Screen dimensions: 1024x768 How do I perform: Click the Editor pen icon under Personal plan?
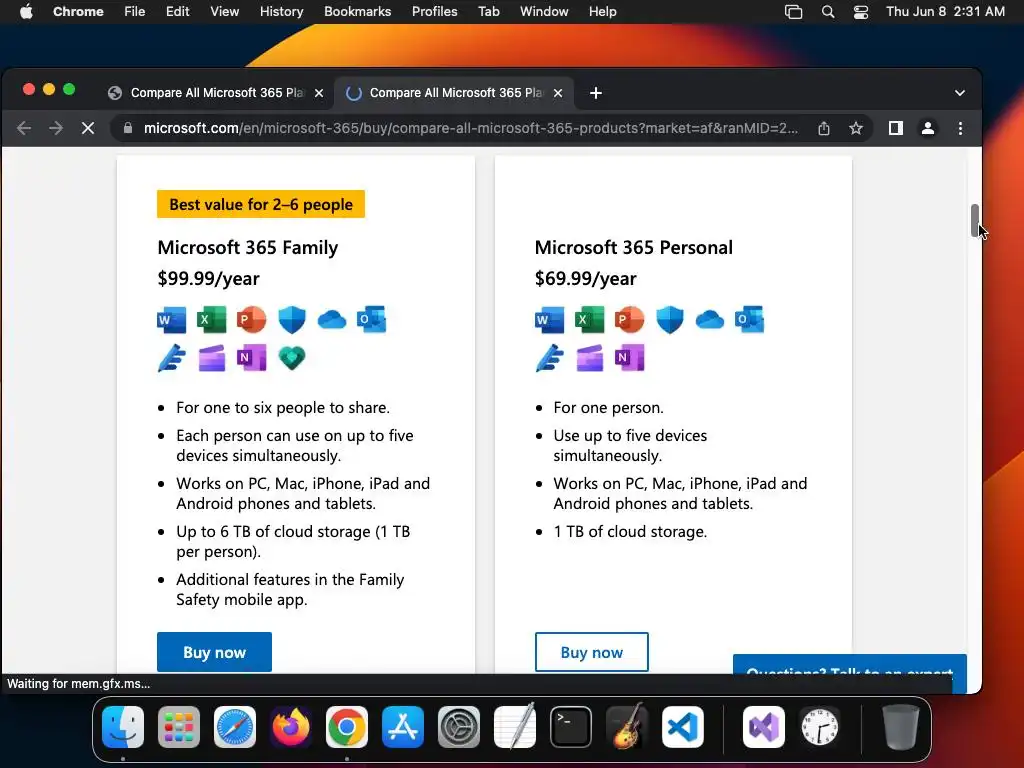(549, 358)
